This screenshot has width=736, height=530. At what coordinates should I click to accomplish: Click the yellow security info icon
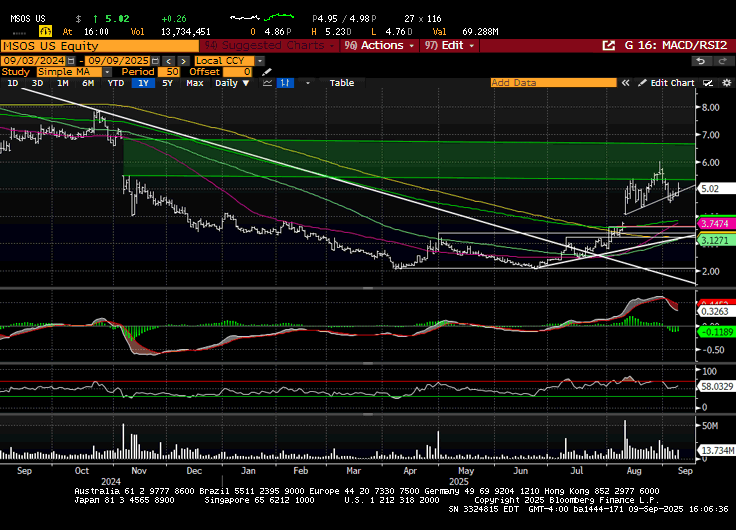pyautogui.click(x=45, y=31)
